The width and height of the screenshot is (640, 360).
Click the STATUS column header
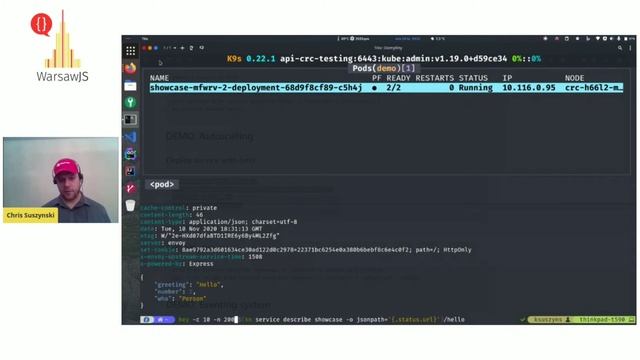[x=473, y=78]
